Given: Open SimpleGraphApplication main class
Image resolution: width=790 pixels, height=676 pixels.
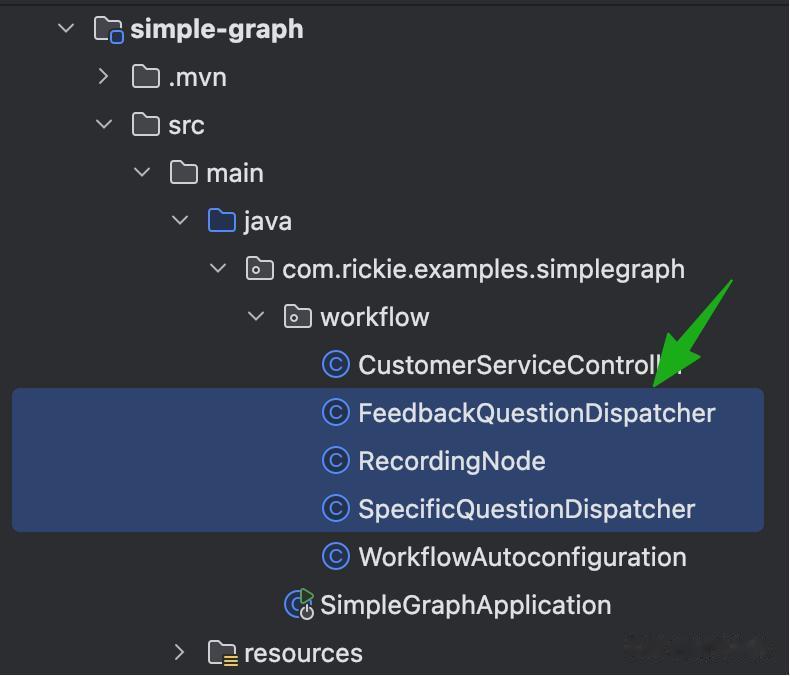Looking at the screenshot, I should pos(465,605).
